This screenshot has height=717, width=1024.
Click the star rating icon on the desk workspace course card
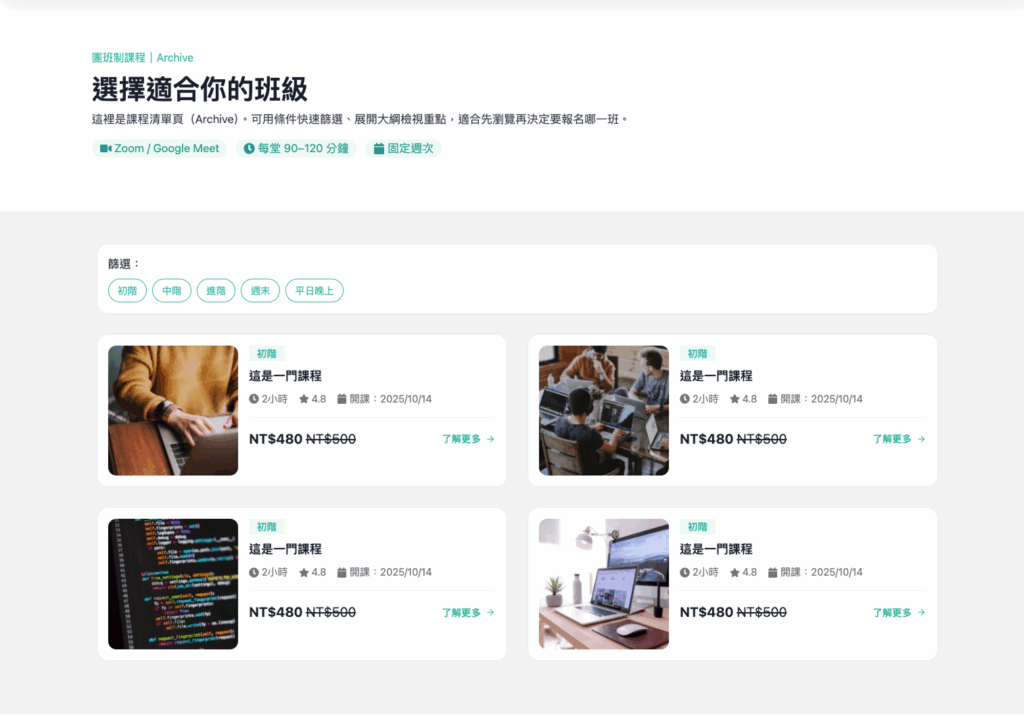click(x=734, y=573)
